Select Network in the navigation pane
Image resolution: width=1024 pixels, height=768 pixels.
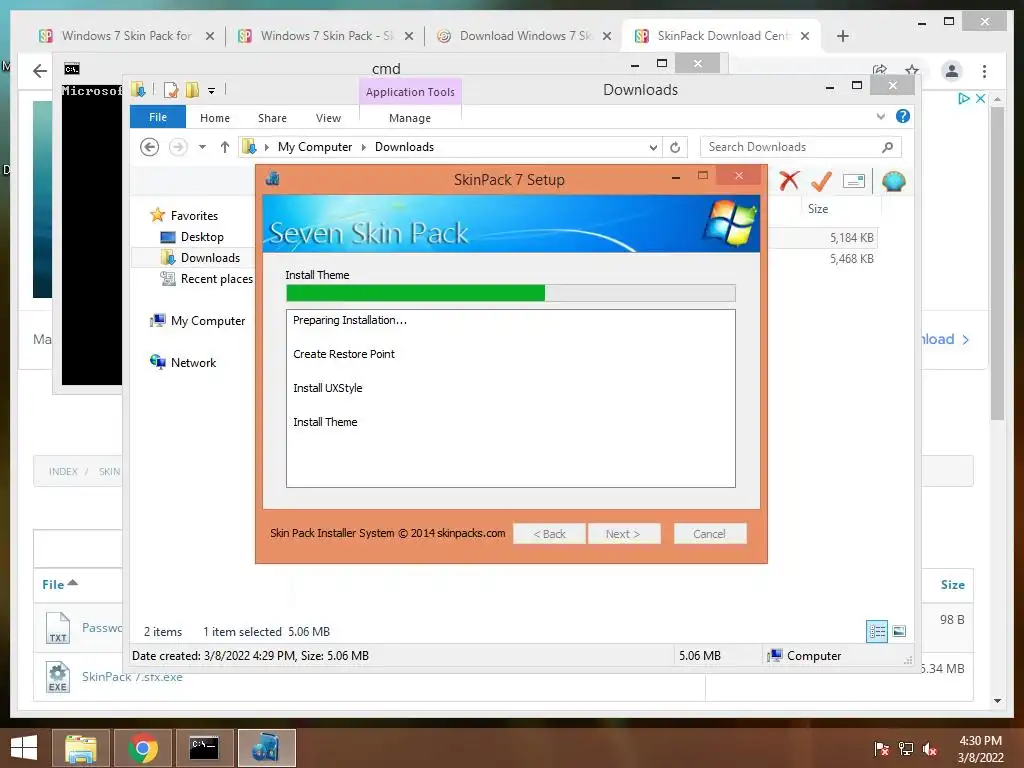point(193,362)
